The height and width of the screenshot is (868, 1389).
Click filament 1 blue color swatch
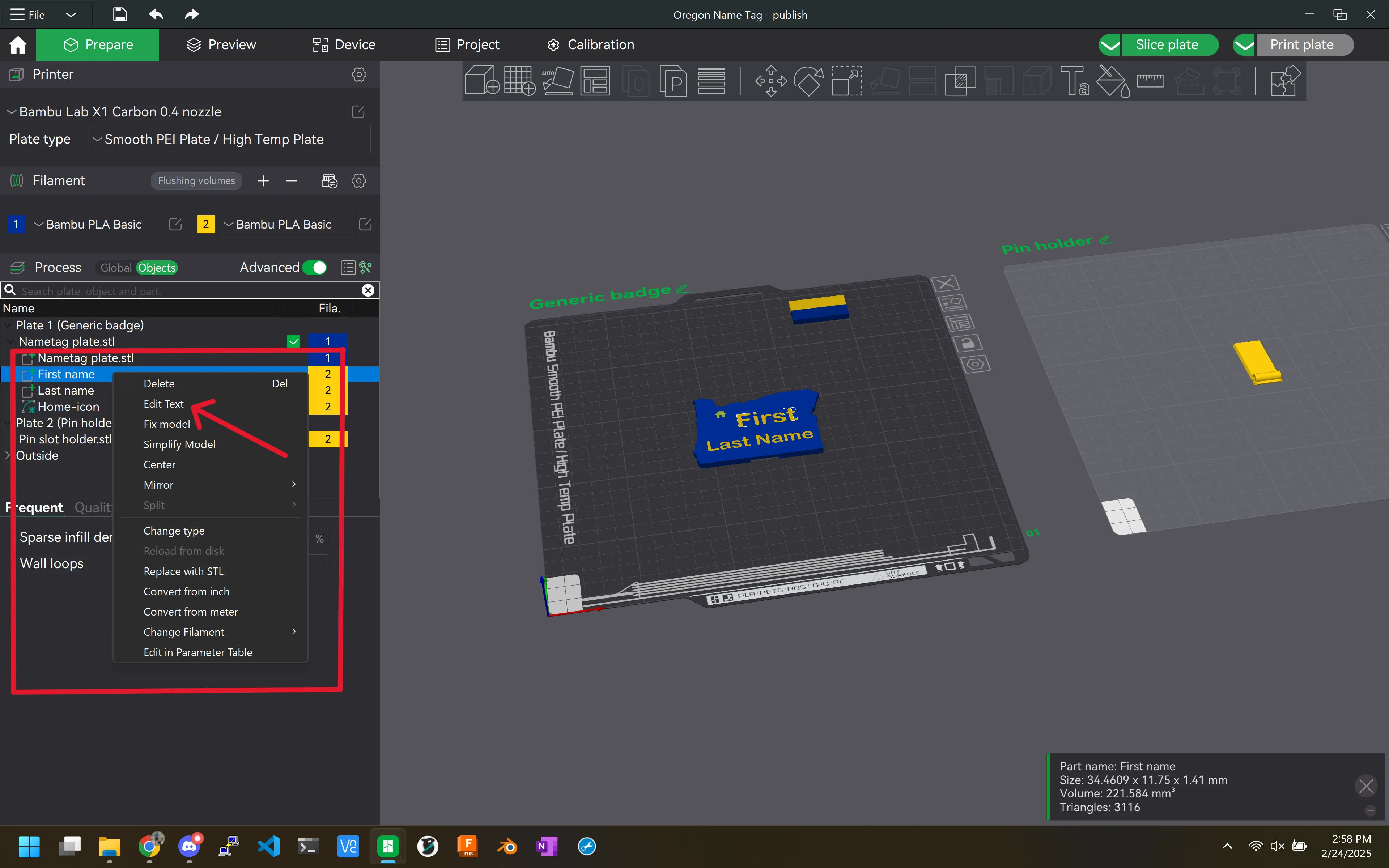coord(16,225)
